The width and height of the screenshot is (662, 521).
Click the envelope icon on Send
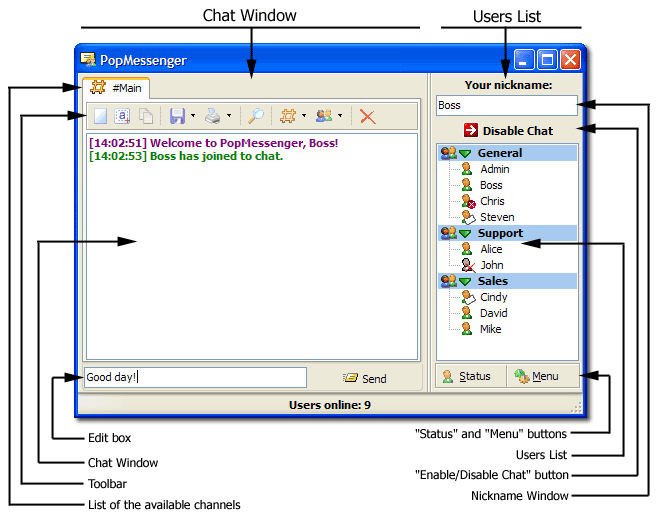(x=350, y=377)
